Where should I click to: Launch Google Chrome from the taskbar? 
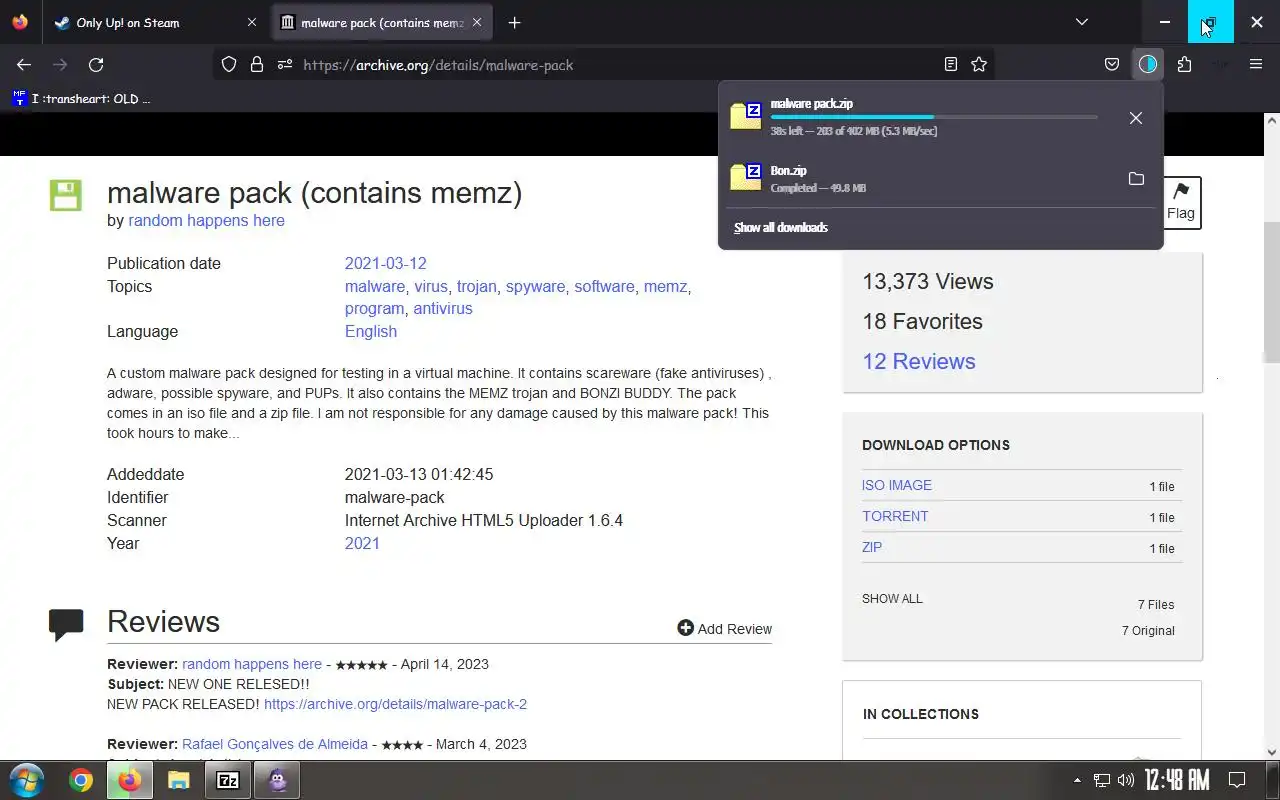coord(81,780)
